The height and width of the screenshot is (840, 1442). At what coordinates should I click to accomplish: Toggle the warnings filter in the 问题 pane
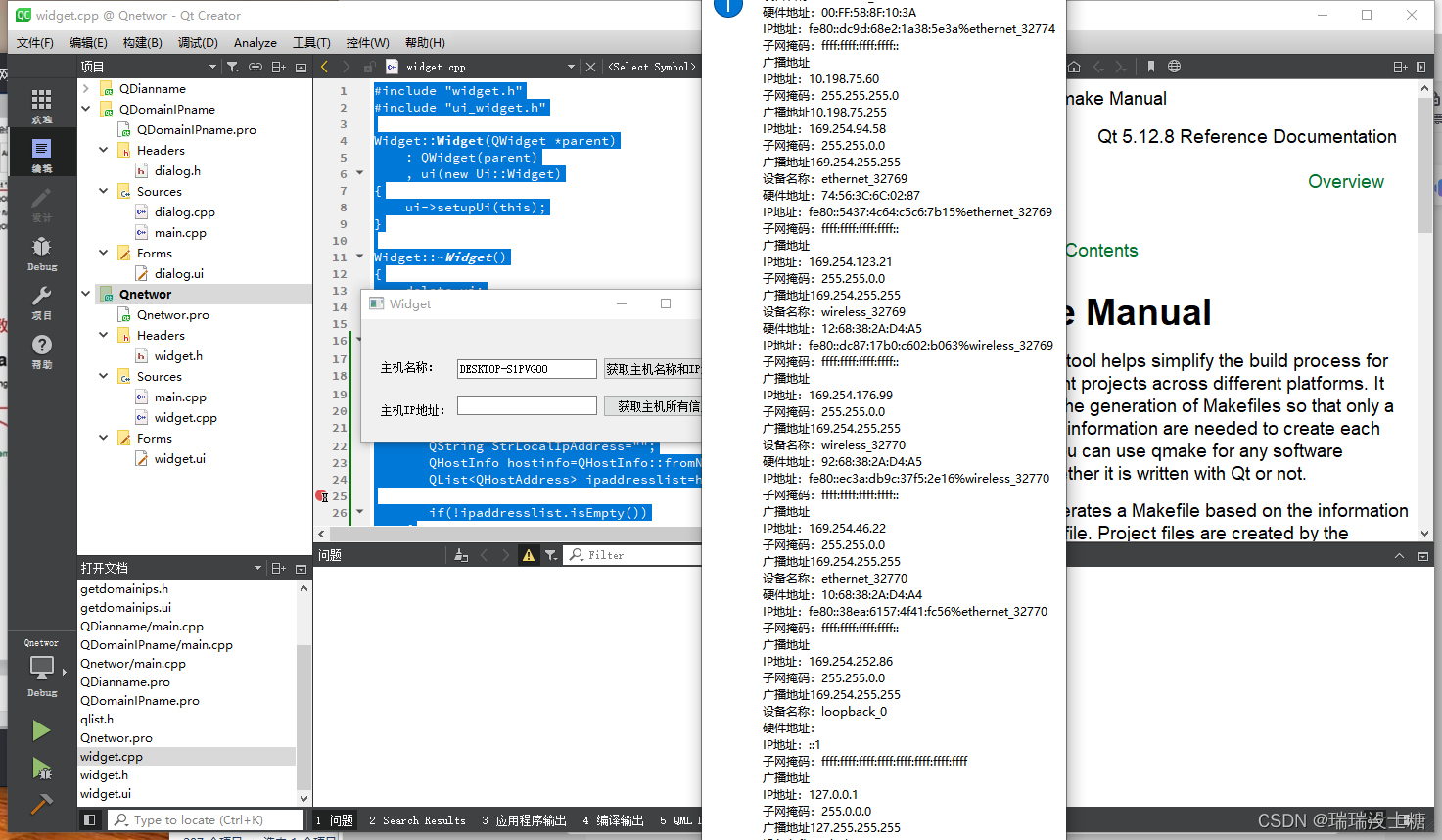[529, 555]
